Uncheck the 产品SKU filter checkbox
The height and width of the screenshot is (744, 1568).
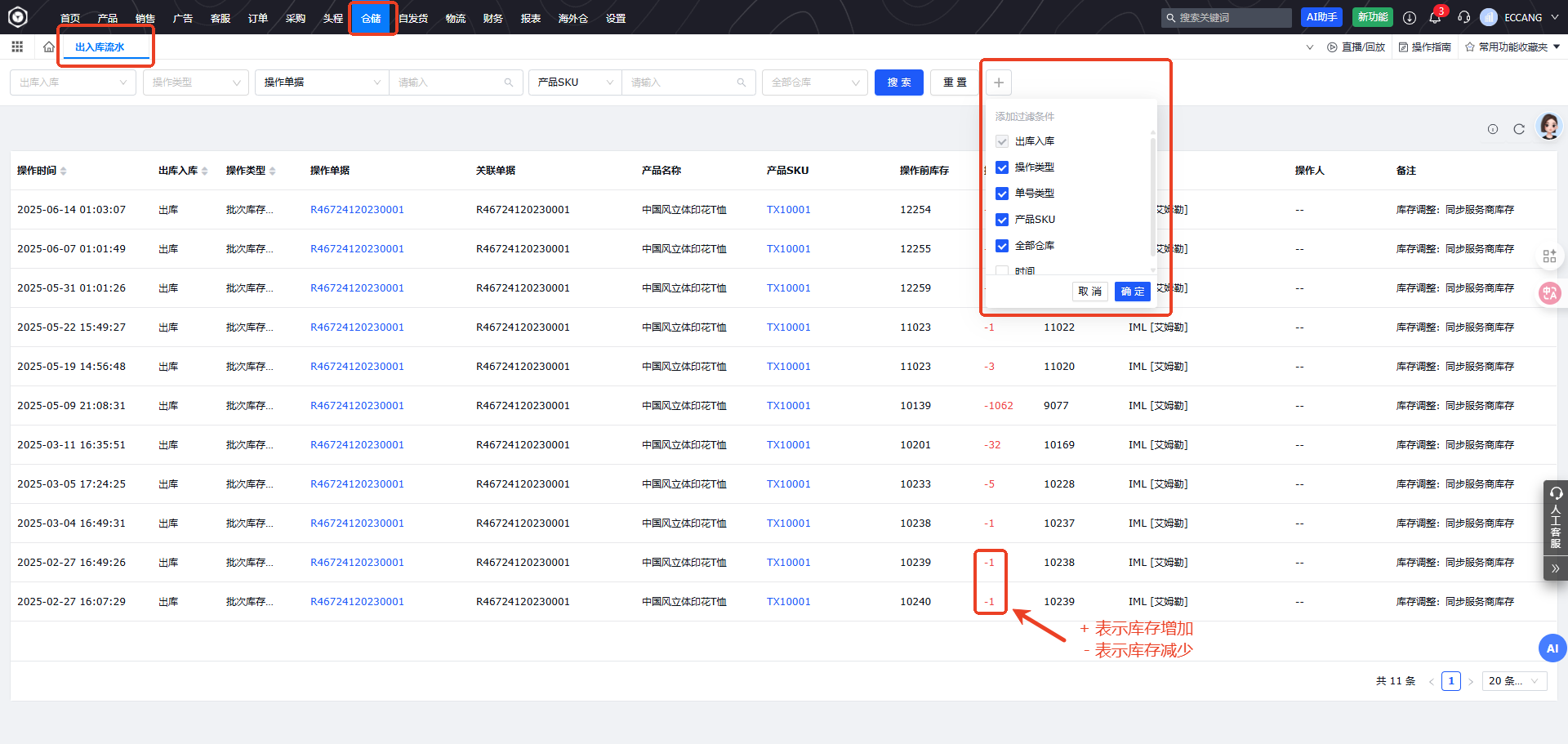[1002, 220]
